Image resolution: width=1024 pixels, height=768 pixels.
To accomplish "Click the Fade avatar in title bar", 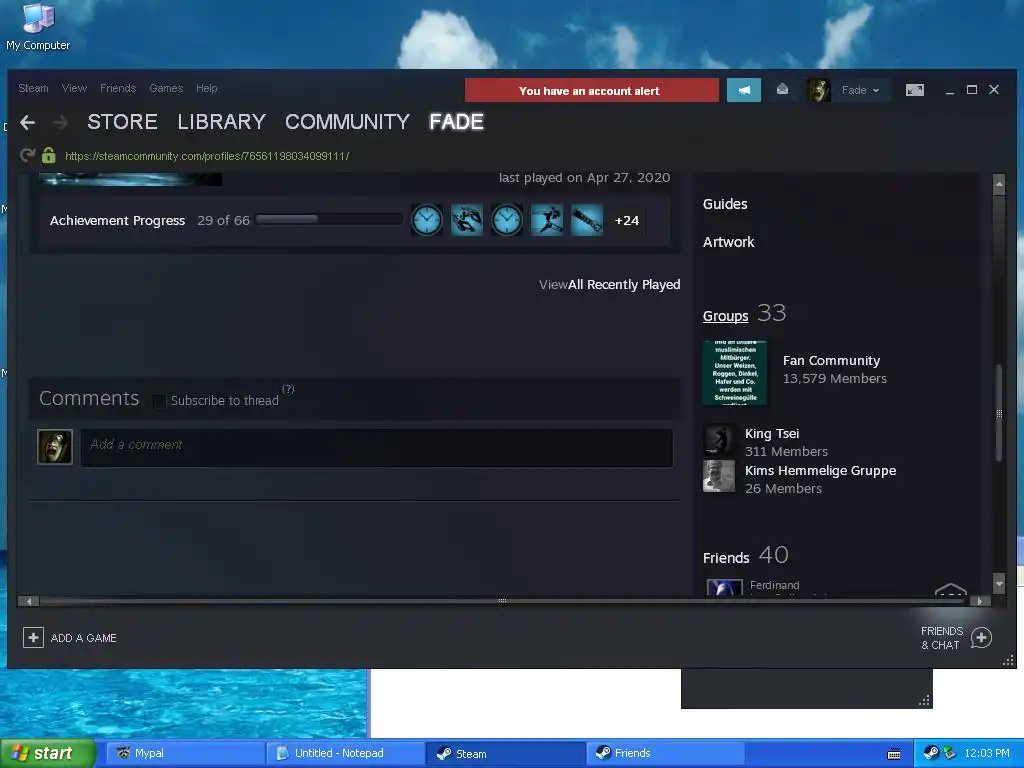I will (x=819, y=90).
